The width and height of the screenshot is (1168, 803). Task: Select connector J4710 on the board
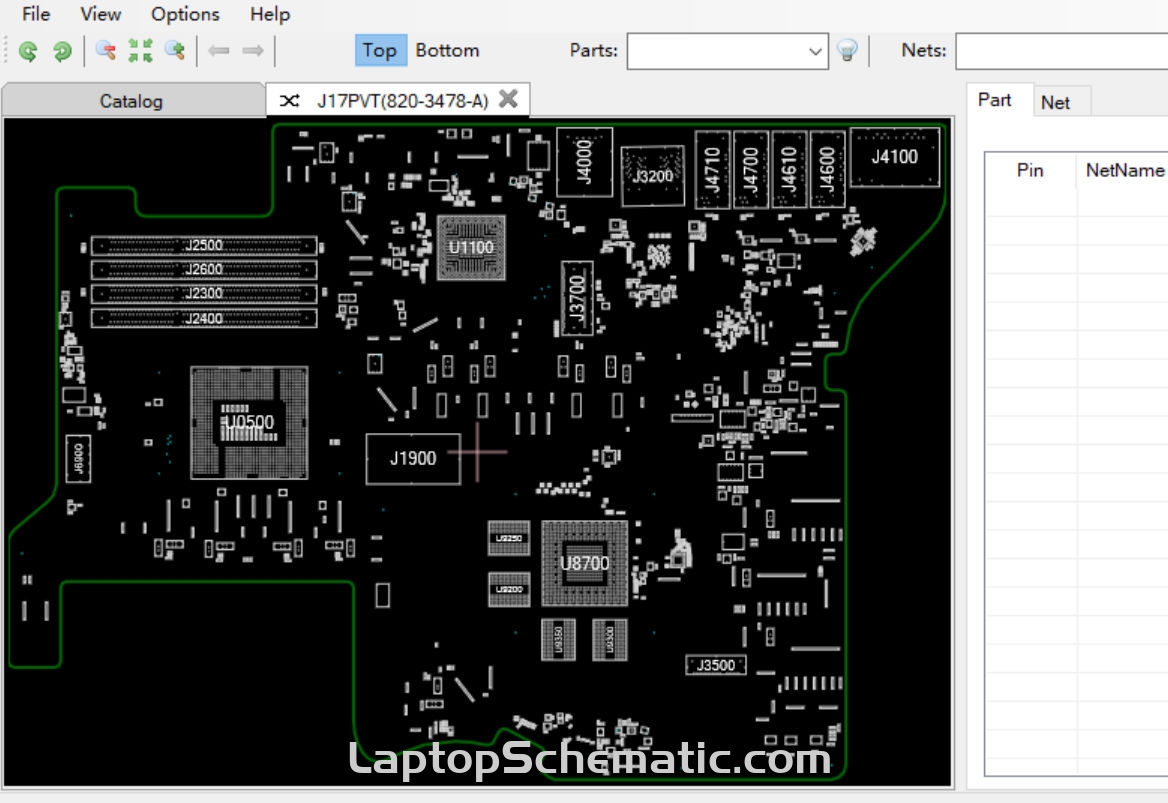click(x=712, y=170)
